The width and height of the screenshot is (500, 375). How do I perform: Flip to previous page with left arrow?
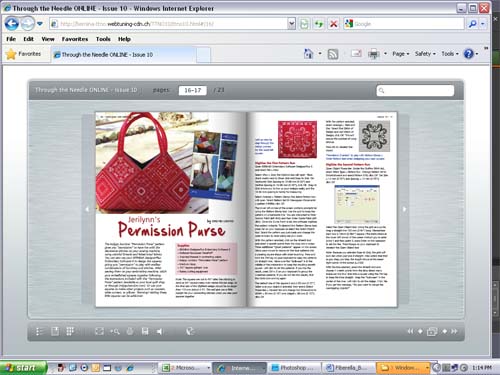(87, 209)
